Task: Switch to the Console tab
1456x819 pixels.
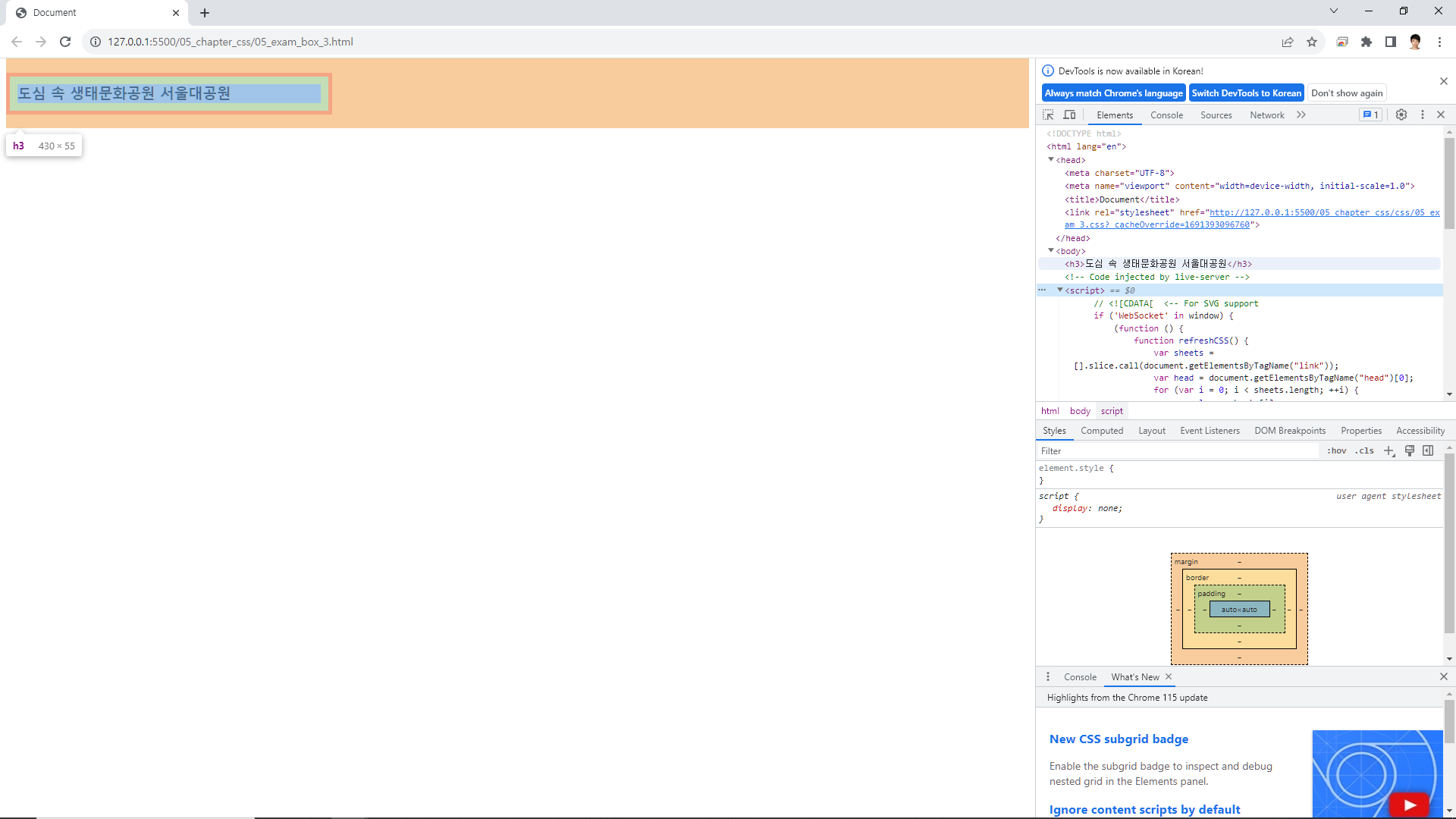Action: (1166, 115)
